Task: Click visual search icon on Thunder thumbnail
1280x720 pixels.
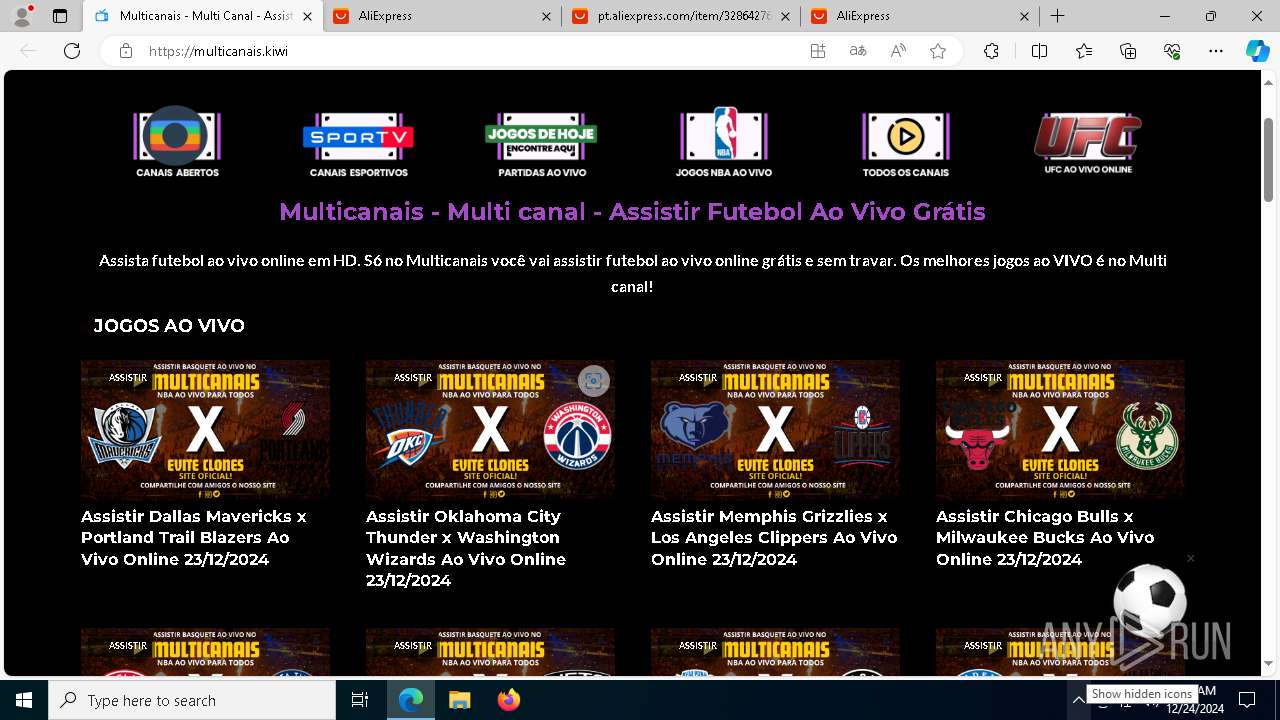Action: click(594, 381)
